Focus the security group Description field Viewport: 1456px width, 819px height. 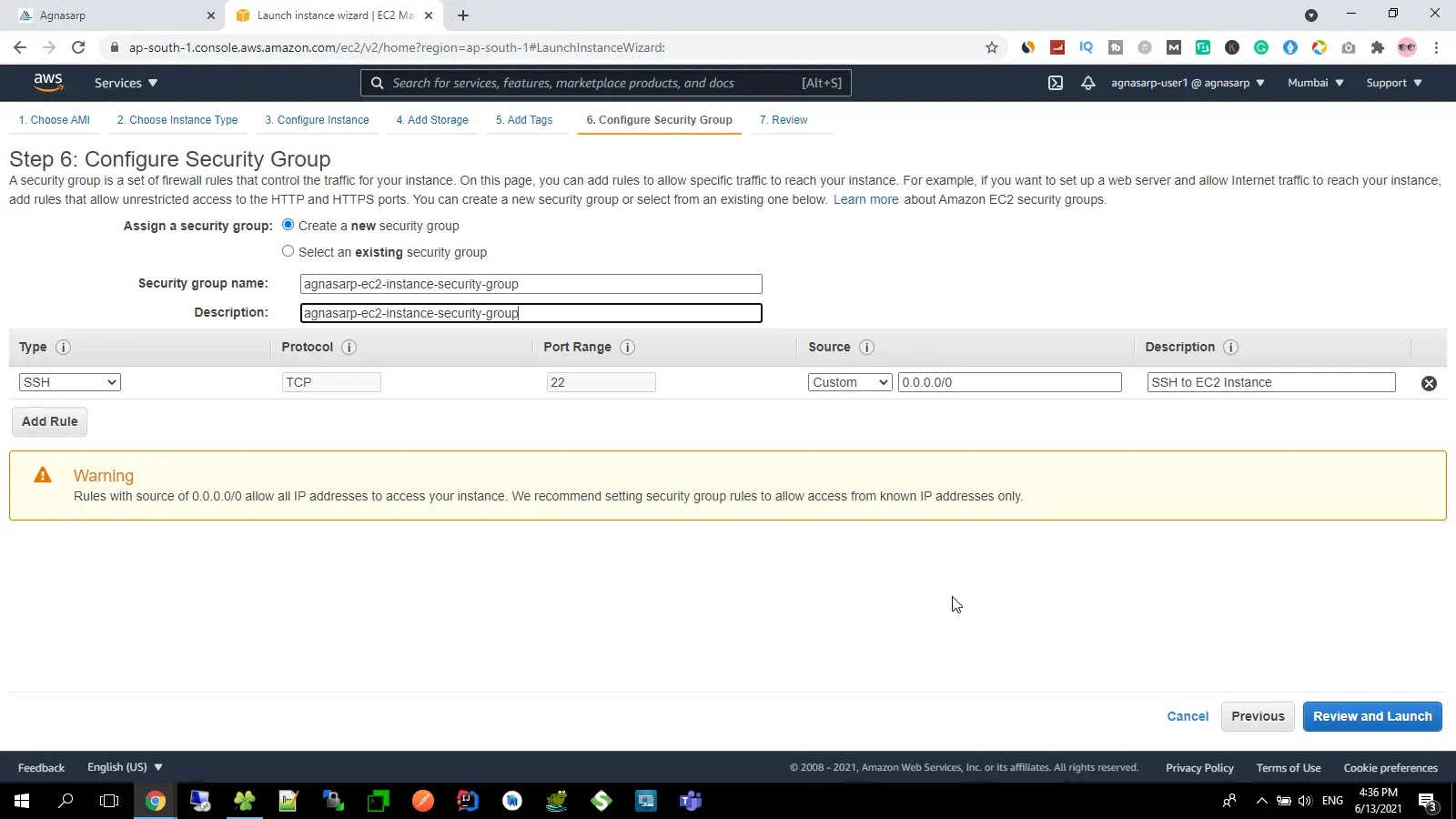531,313
